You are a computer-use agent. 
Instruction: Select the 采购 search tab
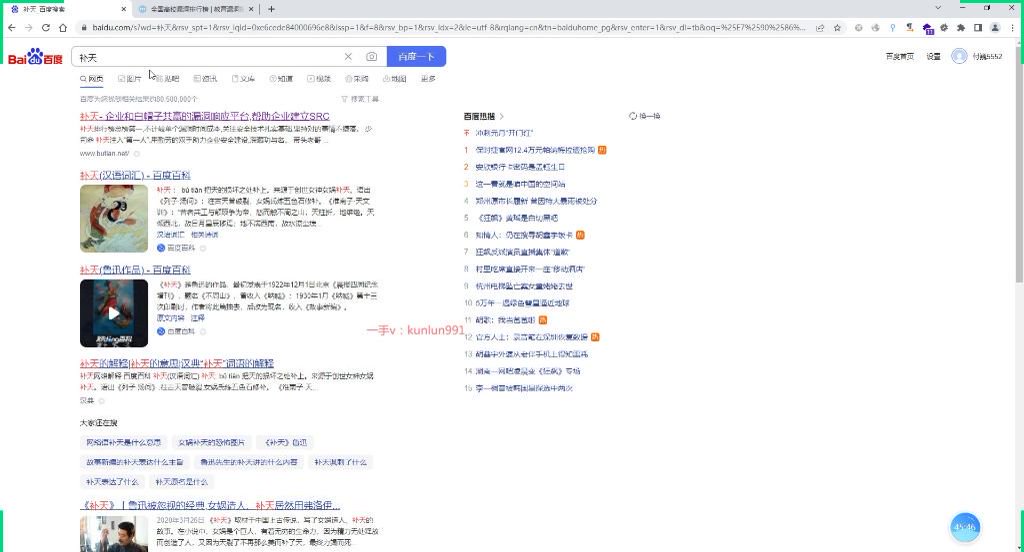click(357, 78)
